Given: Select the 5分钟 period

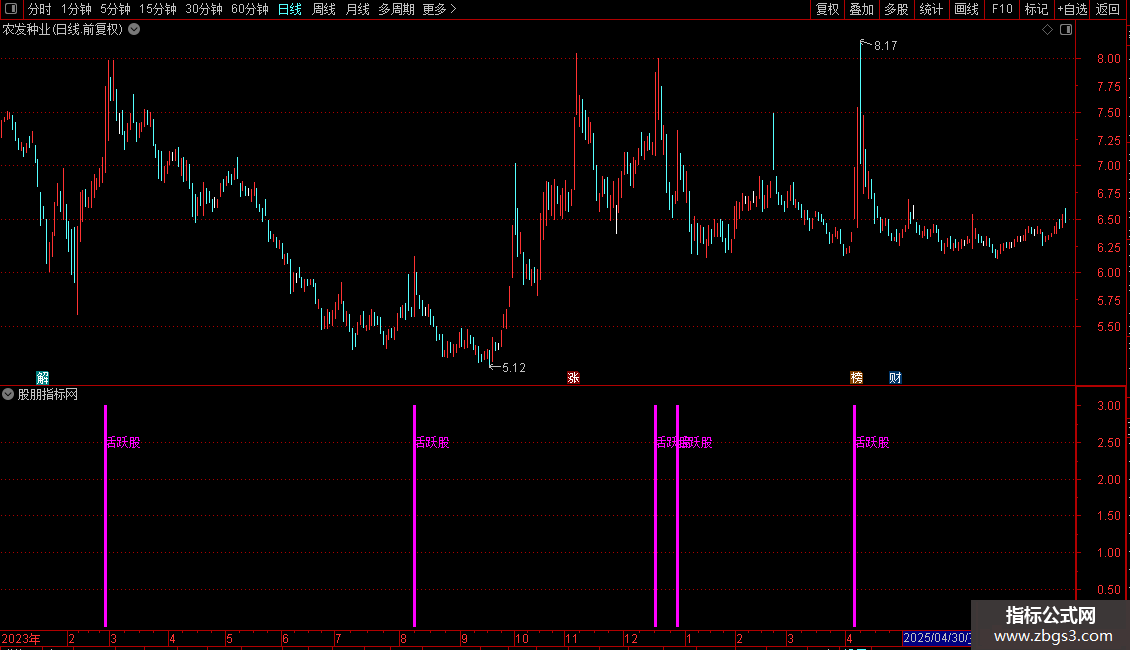Looking at the screenshot, I should pos(115,9).
